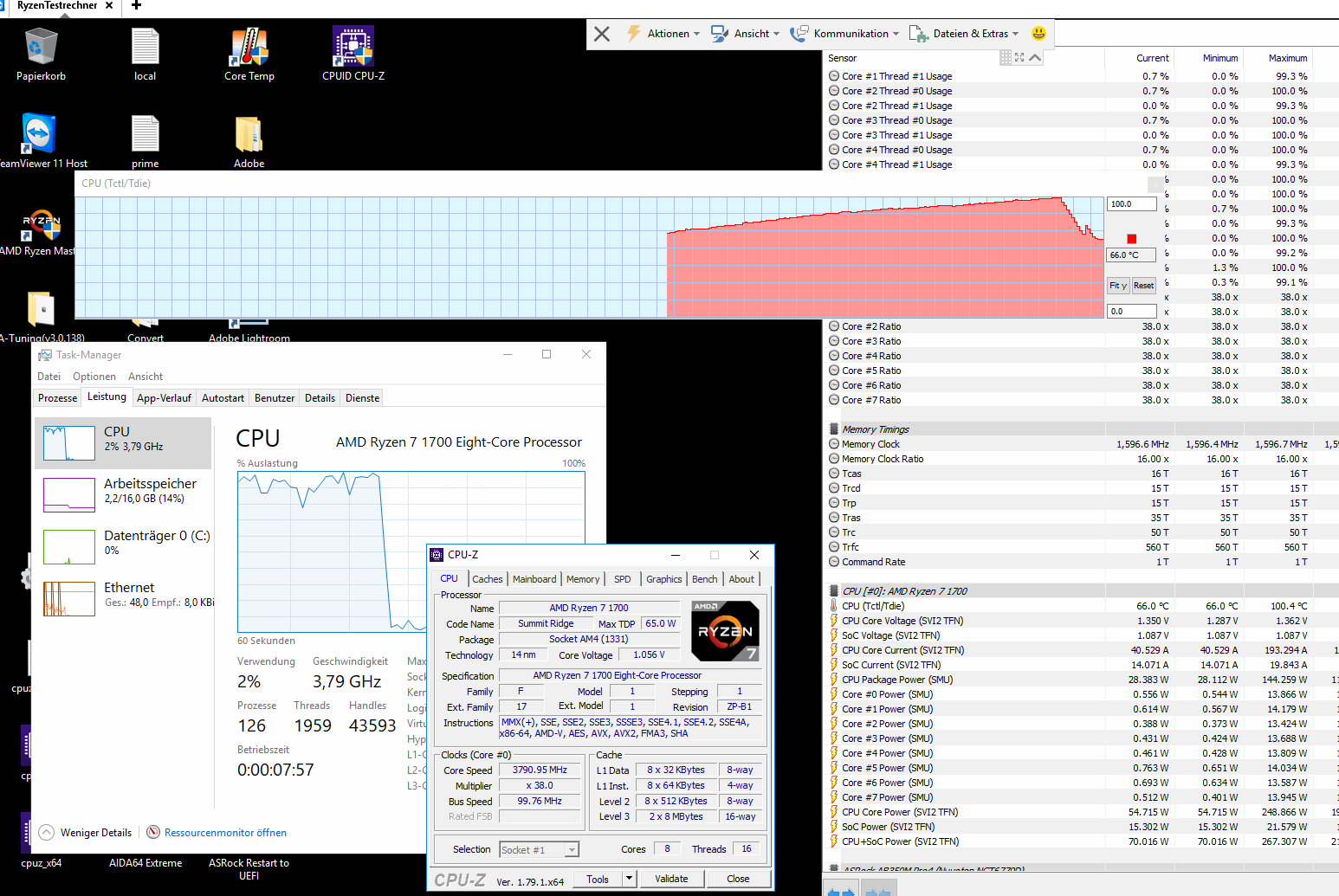This screenshot has width=1339, height=896.
Task: Select Arbeitsspeicher in Task-Manager sidebar
Action: point(124,494)
